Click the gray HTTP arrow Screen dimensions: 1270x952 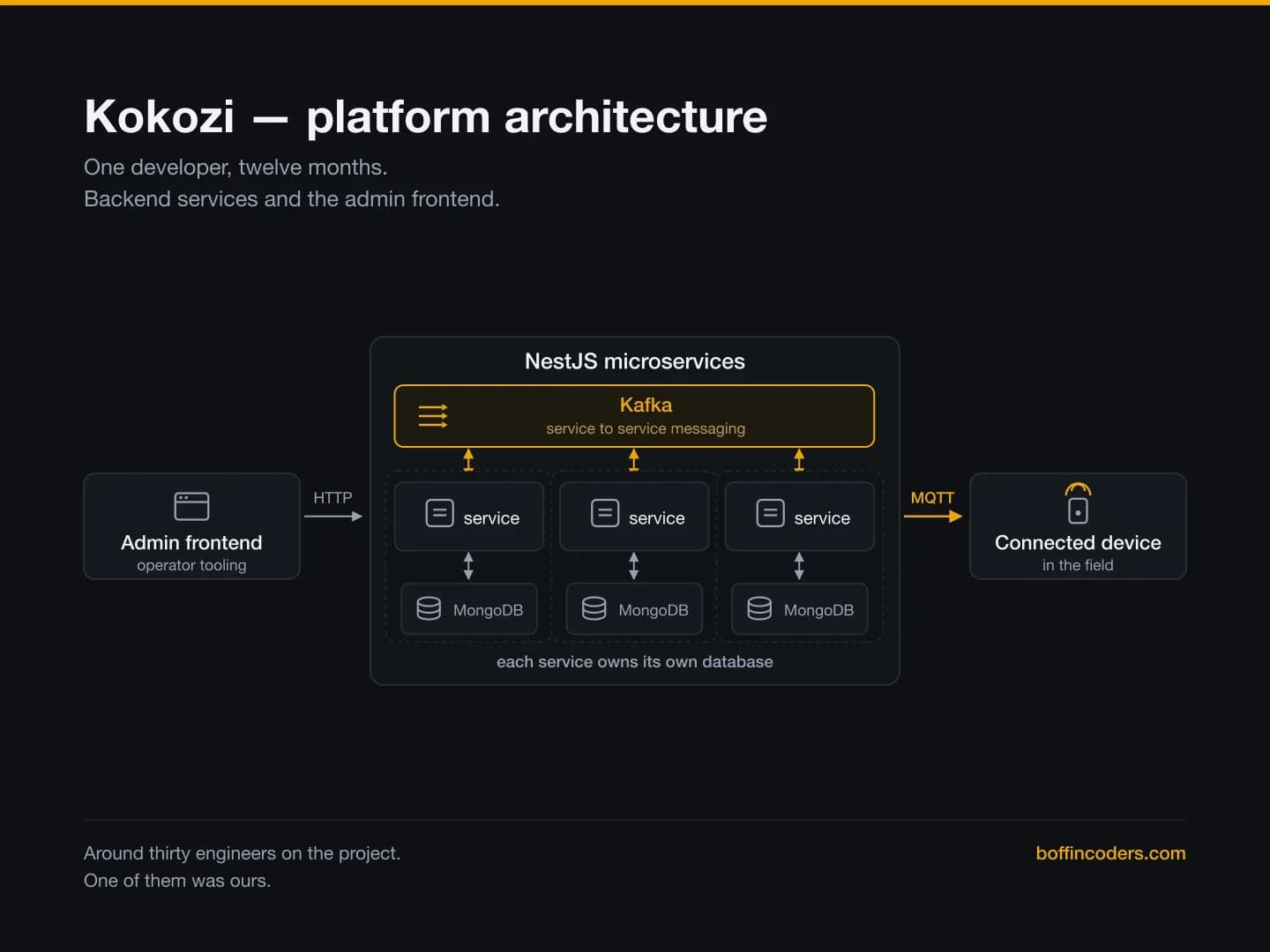pyautogui.click(x=333, y=517)
